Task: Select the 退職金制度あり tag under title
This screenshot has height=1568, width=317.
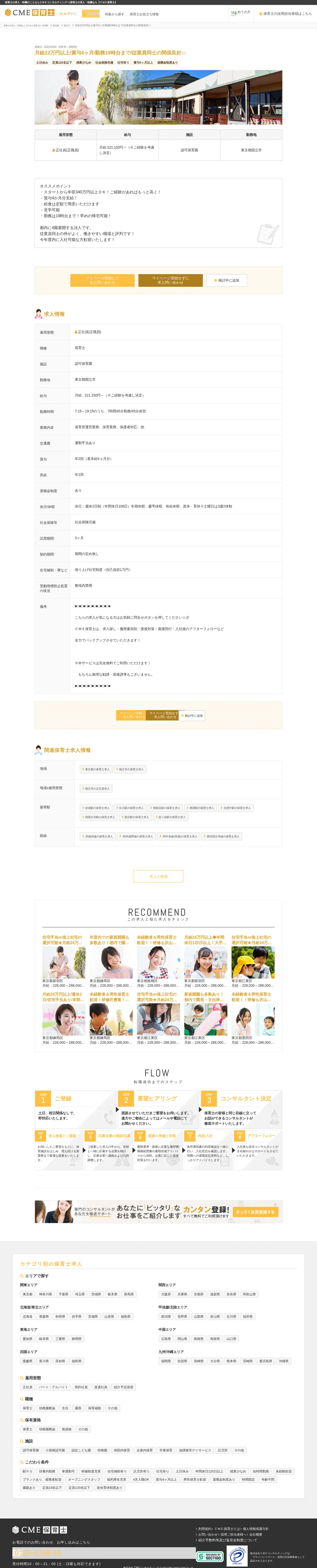Action: pos(167,63)
